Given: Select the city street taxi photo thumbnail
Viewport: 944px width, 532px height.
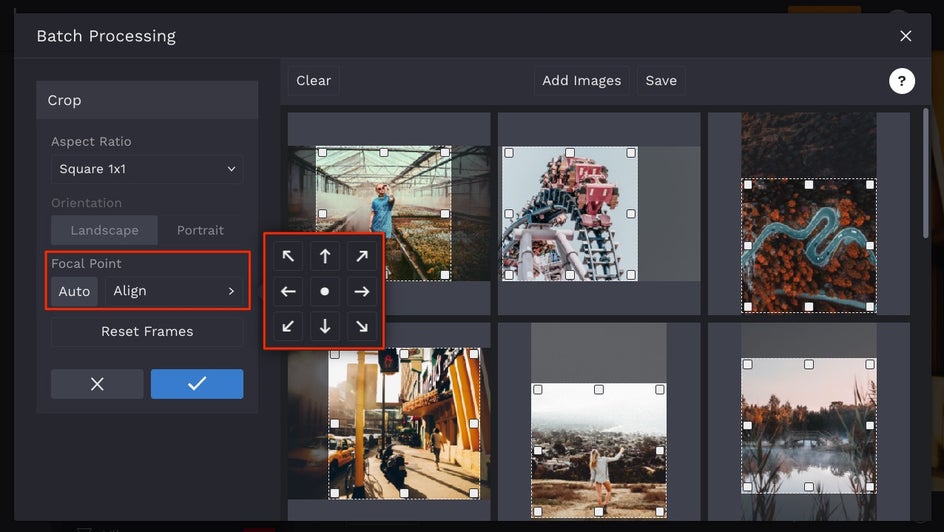Looking at the screenshot, I should pos(389,422).
